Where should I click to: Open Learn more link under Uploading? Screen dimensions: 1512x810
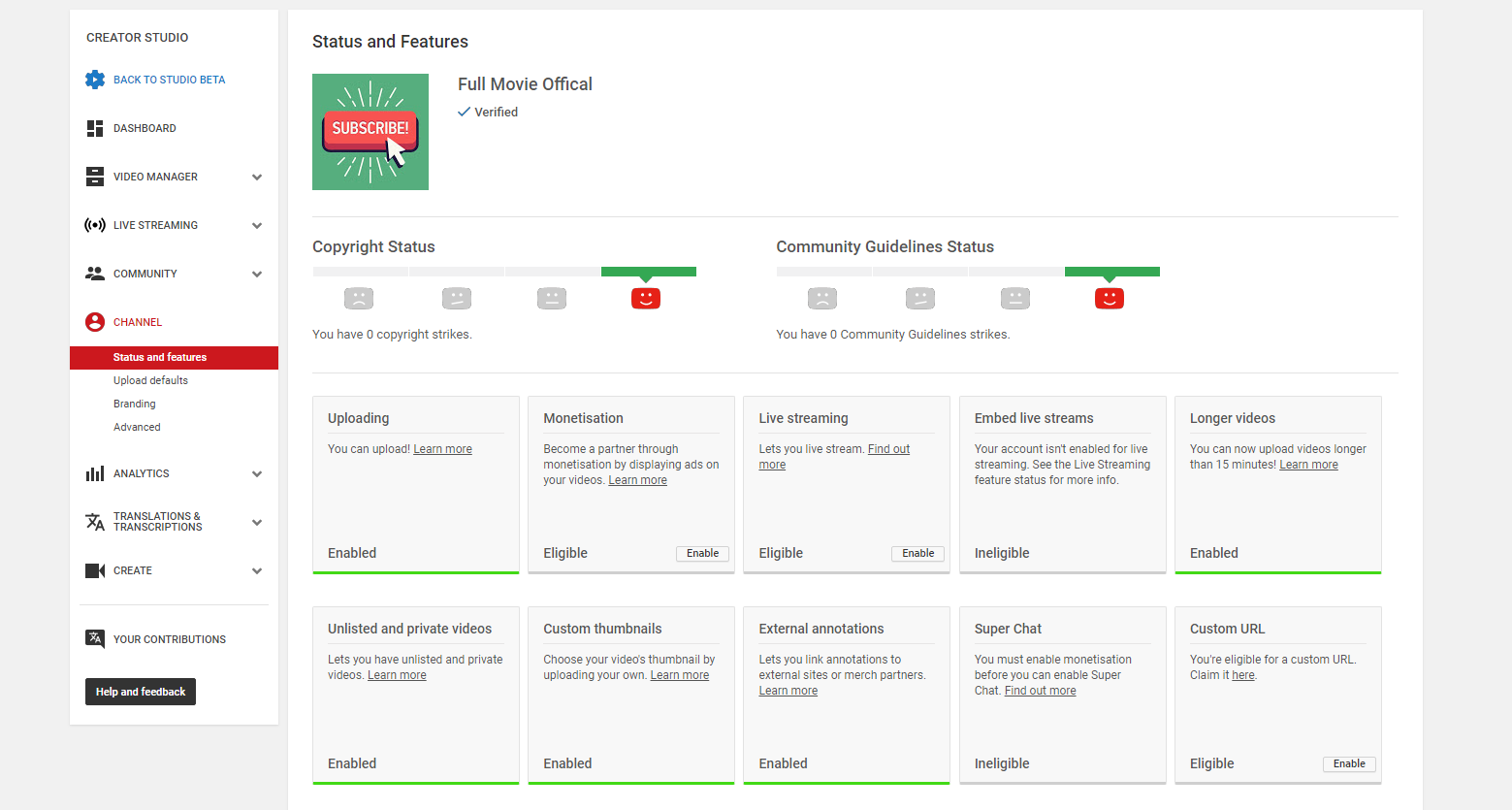point(443,449)
